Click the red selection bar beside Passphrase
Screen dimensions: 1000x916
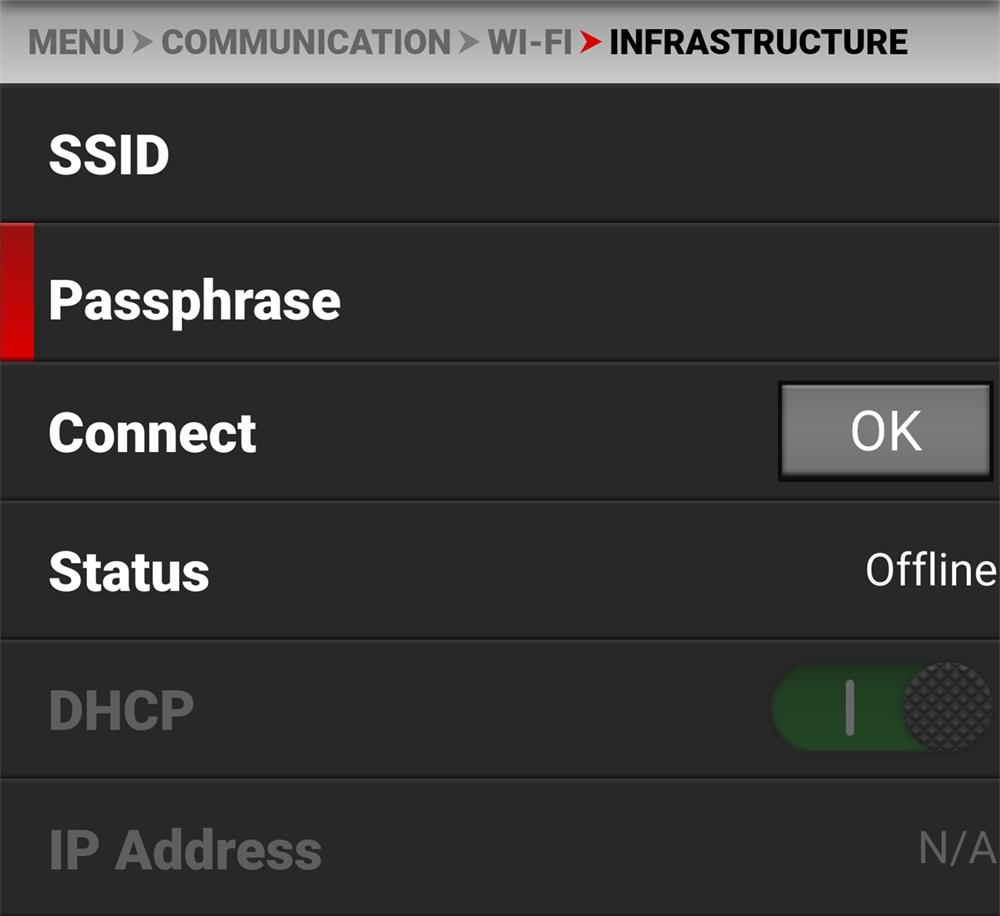pyautogui.click(x=17, y=291)
